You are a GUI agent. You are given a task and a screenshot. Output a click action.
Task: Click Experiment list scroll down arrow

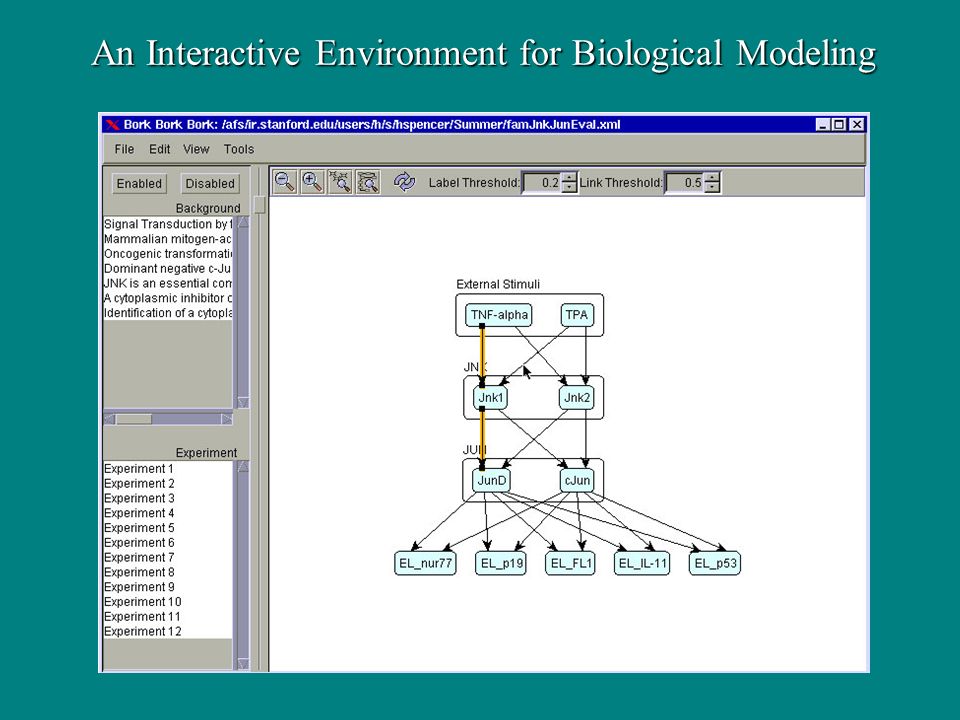243,664
